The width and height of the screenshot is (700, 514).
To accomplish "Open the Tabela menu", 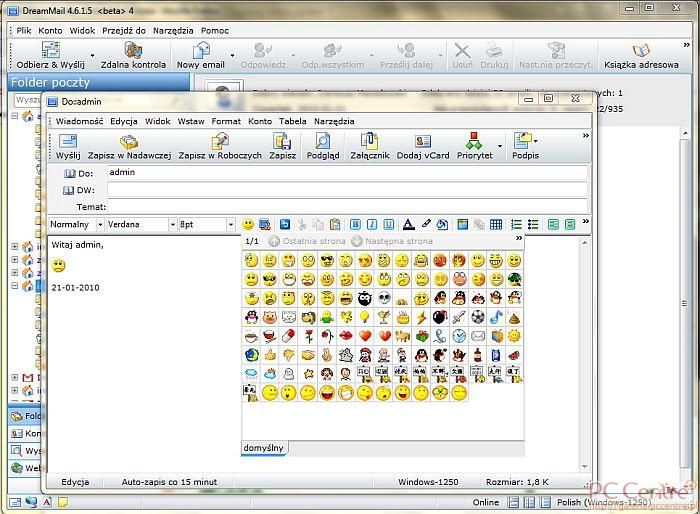I will point(292,121).
